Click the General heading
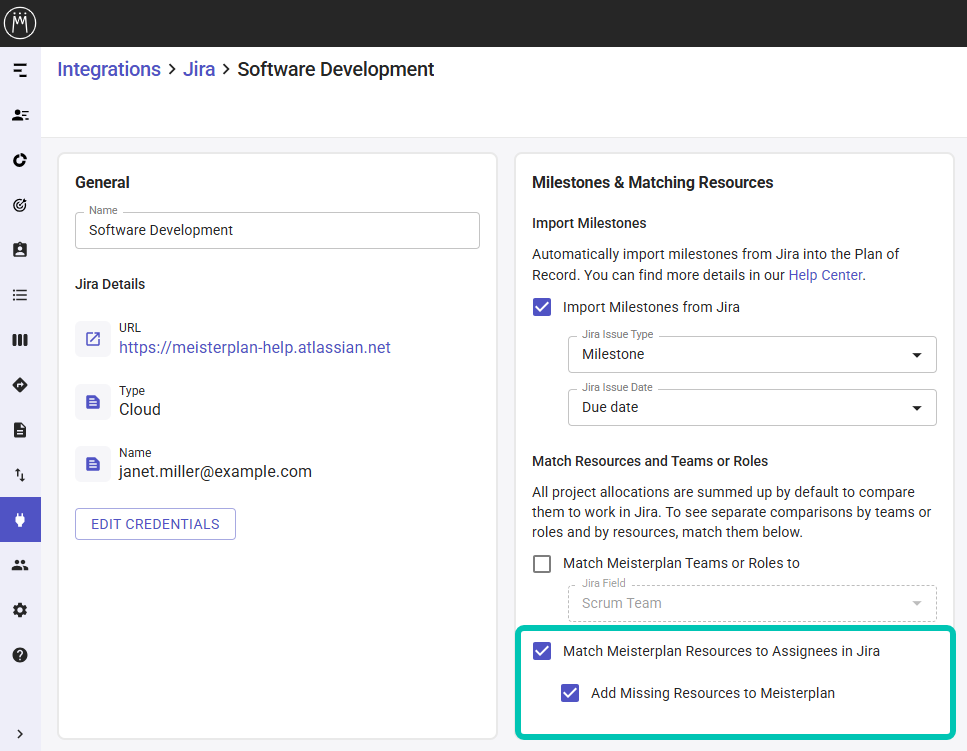The width and height of the screenshot is (967, 751). (x=102, y=183)
